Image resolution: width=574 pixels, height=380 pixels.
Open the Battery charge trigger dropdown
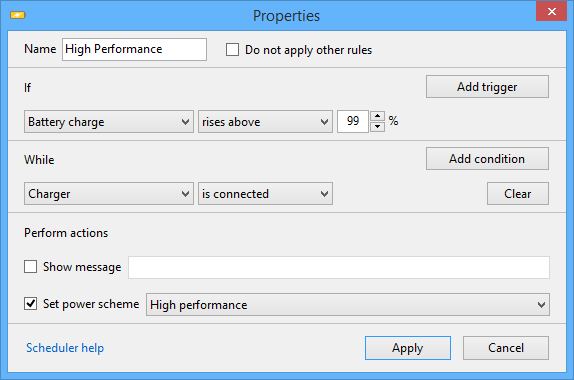click(x=109, y=122)
